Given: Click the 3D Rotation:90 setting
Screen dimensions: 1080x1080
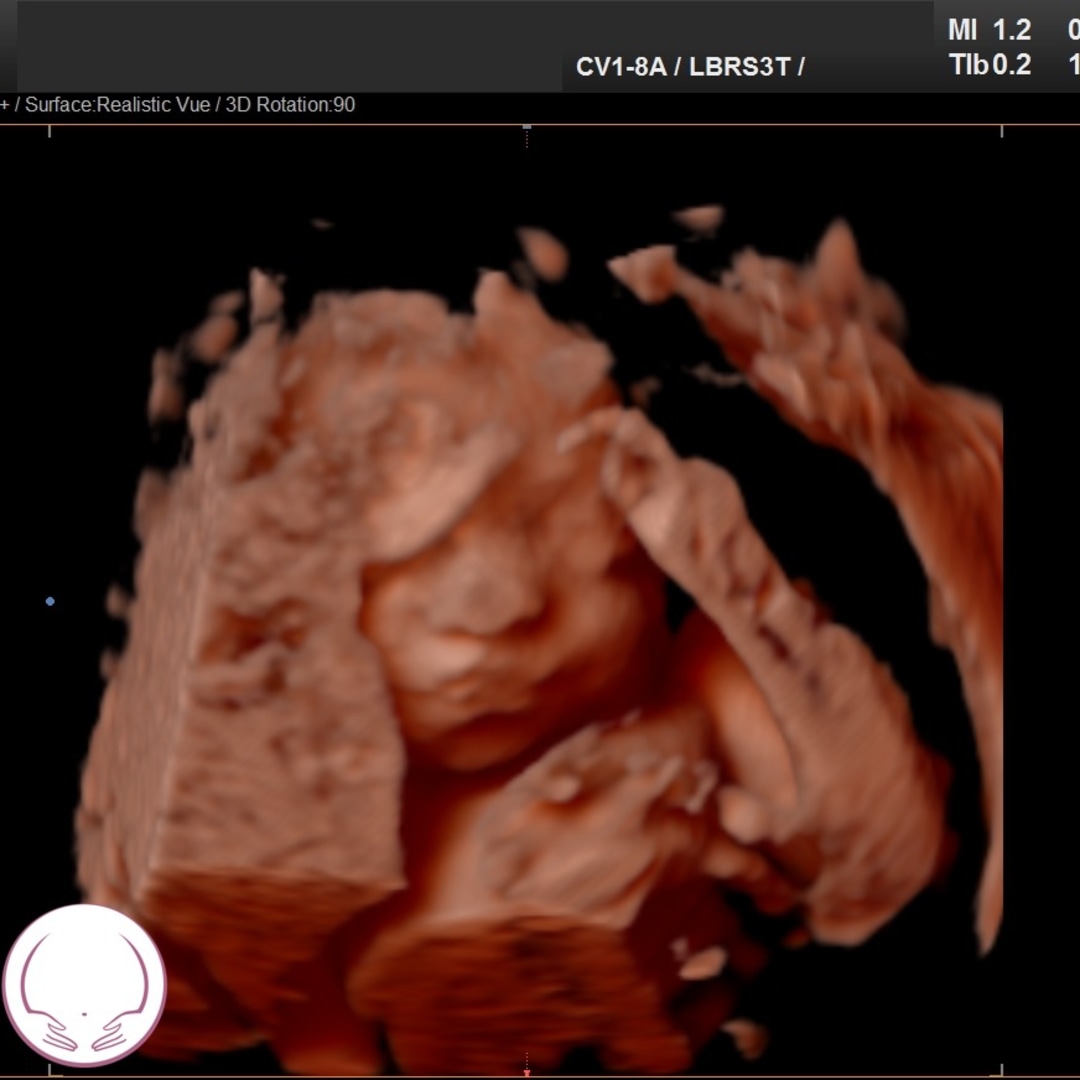Looking at the screenshot, I should pos(290,105).
